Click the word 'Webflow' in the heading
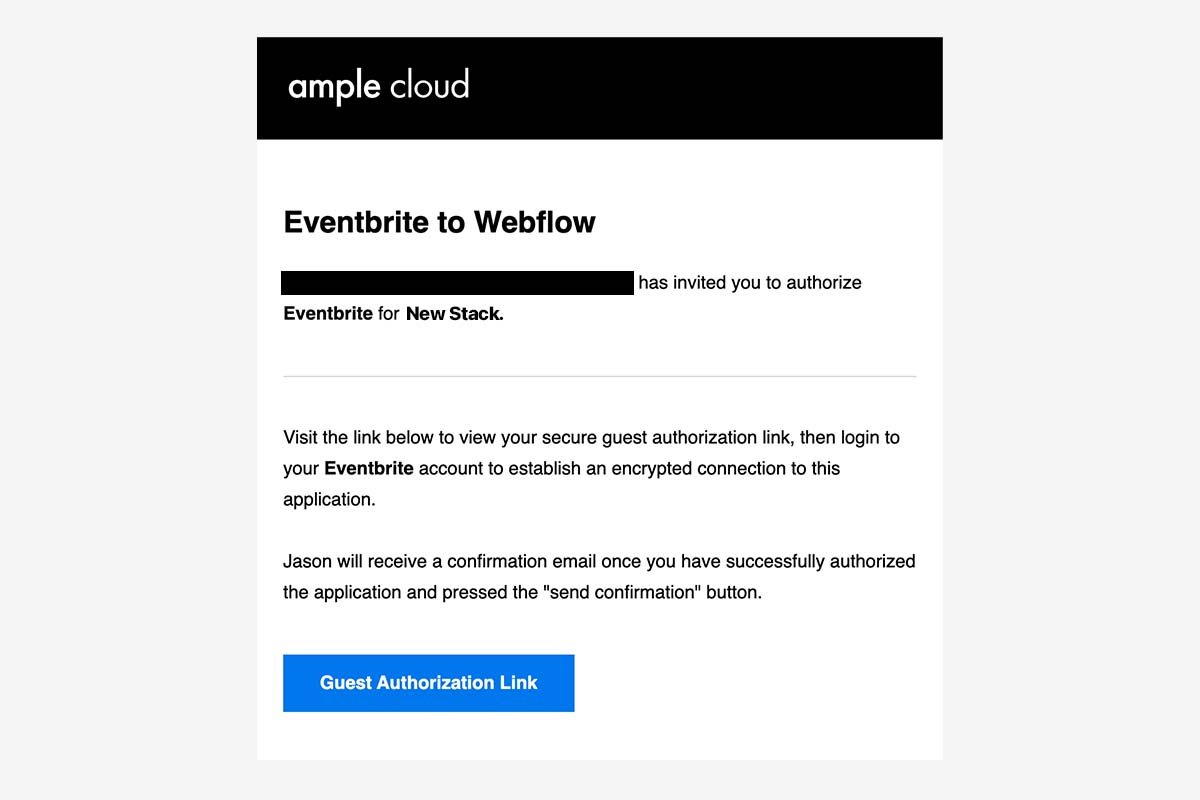This screenshot has width=1200, height=800. coord(534,222)
